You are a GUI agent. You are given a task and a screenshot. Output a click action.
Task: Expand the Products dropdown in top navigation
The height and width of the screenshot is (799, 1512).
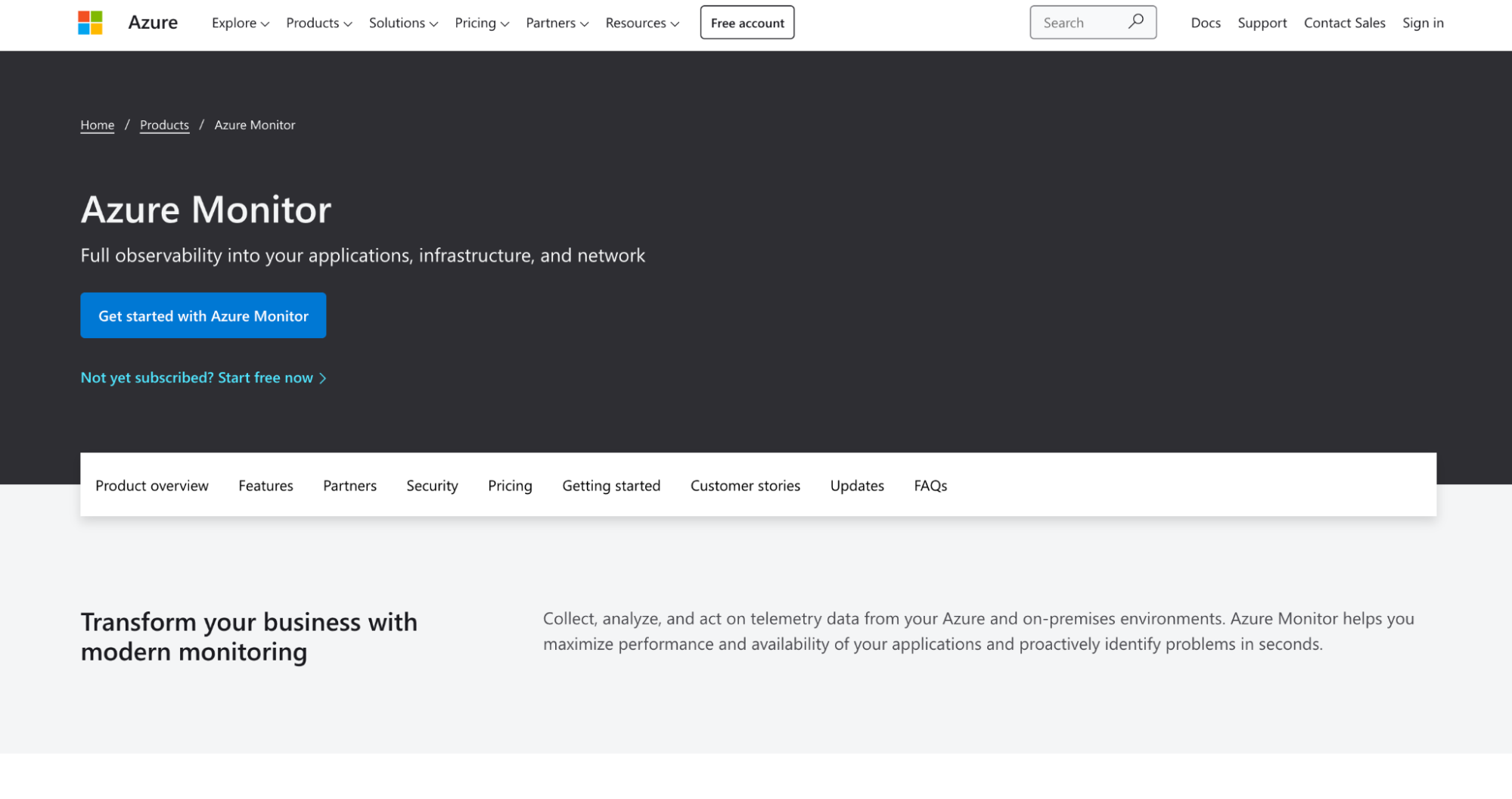click(319, 23)
